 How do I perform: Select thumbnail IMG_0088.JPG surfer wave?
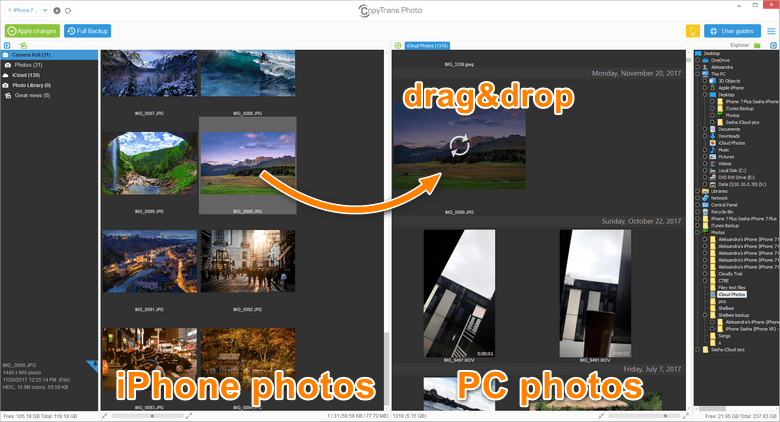[248, 74]
